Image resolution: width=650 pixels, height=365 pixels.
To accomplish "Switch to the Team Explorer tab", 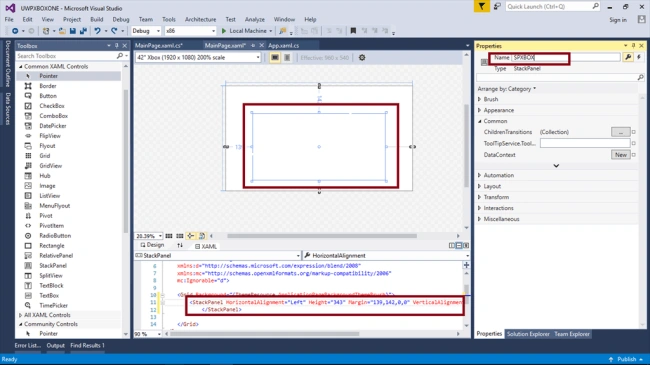I will pos(572,334).
